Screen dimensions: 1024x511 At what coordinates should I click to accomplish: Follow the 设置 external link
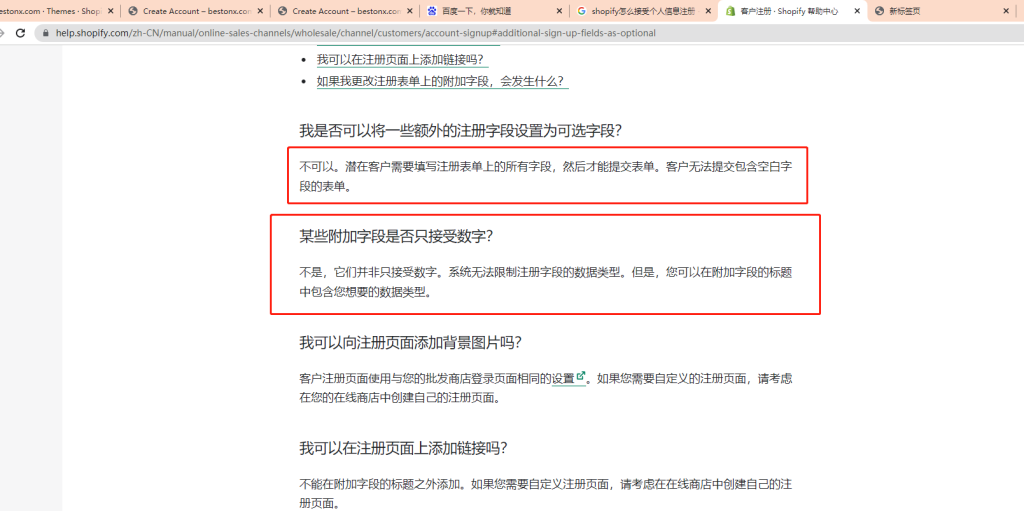point(569,378)
